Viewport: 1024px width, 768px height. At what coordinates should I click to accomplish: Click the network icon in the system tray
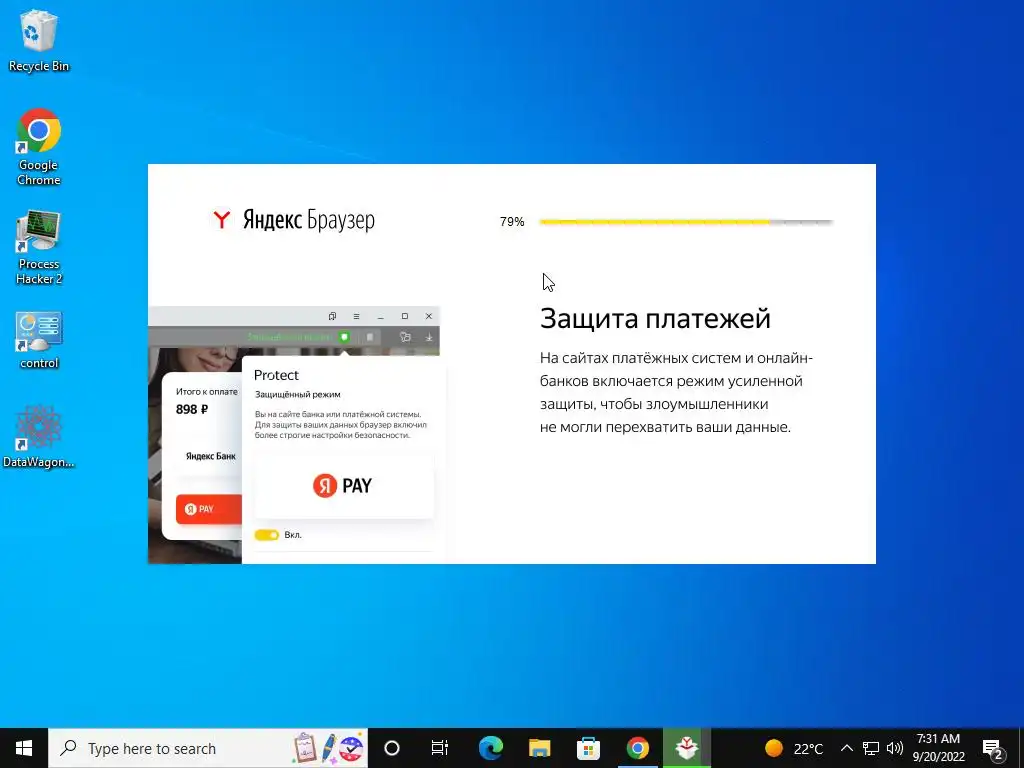tap(871, 748)
